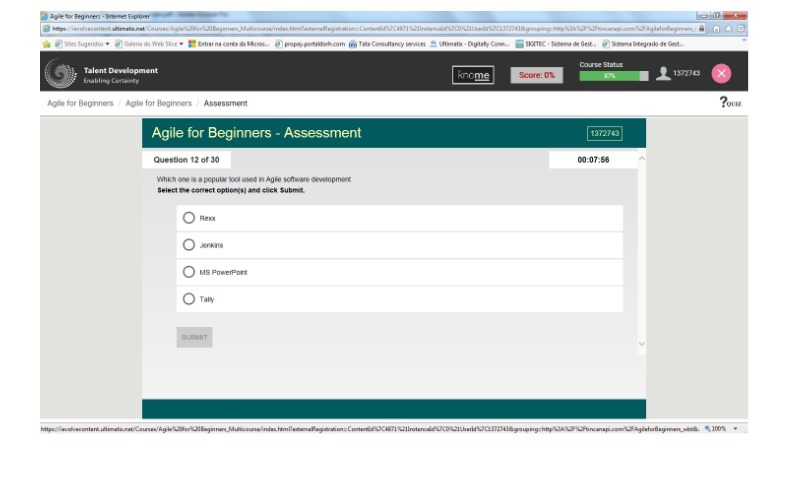Click the Score: 0% indicator
789x496 pixels.
pyautogui.click(x=536, y=75)
